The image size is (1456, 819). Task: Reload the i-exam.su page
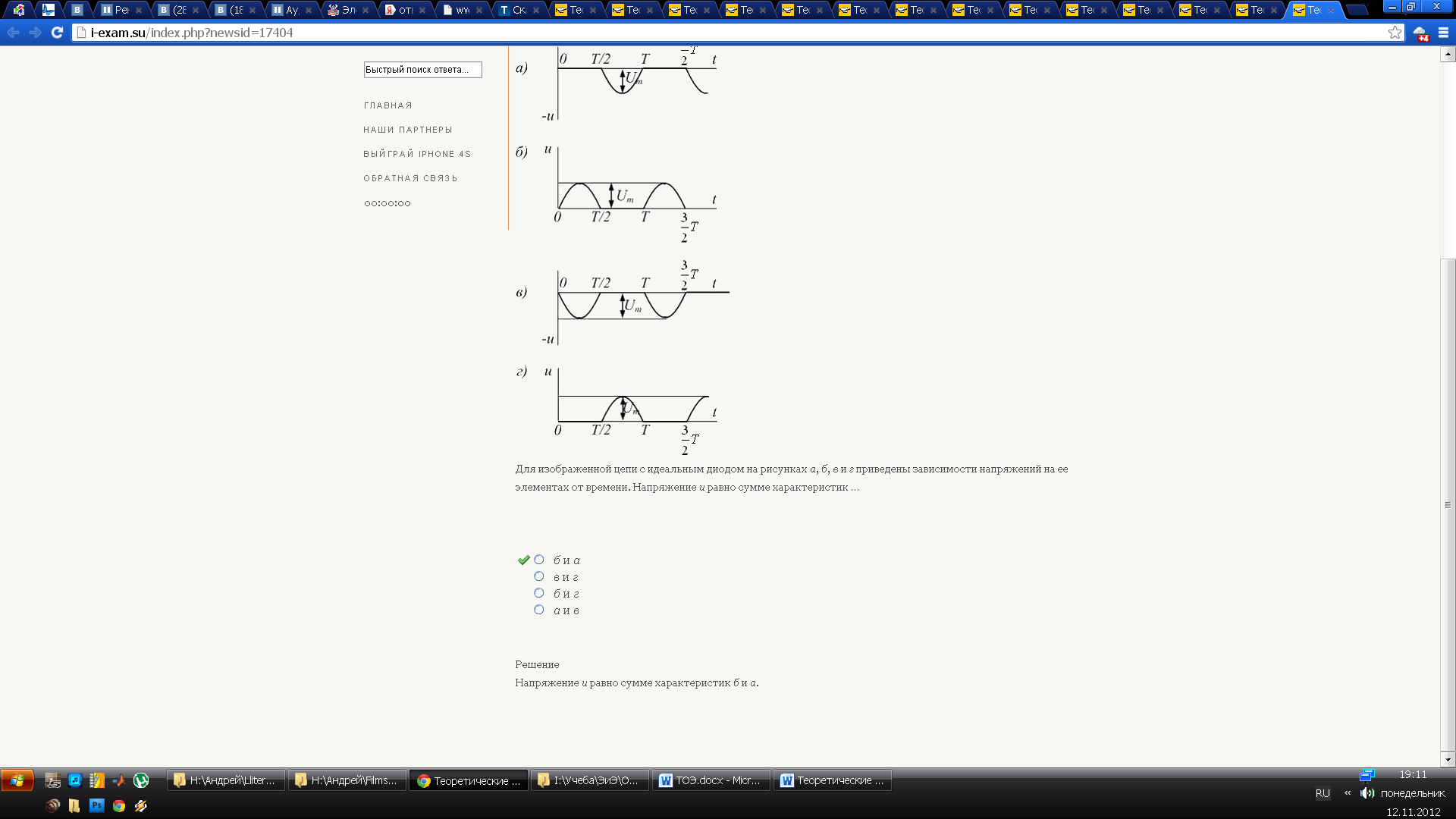[x=57, y=33]
